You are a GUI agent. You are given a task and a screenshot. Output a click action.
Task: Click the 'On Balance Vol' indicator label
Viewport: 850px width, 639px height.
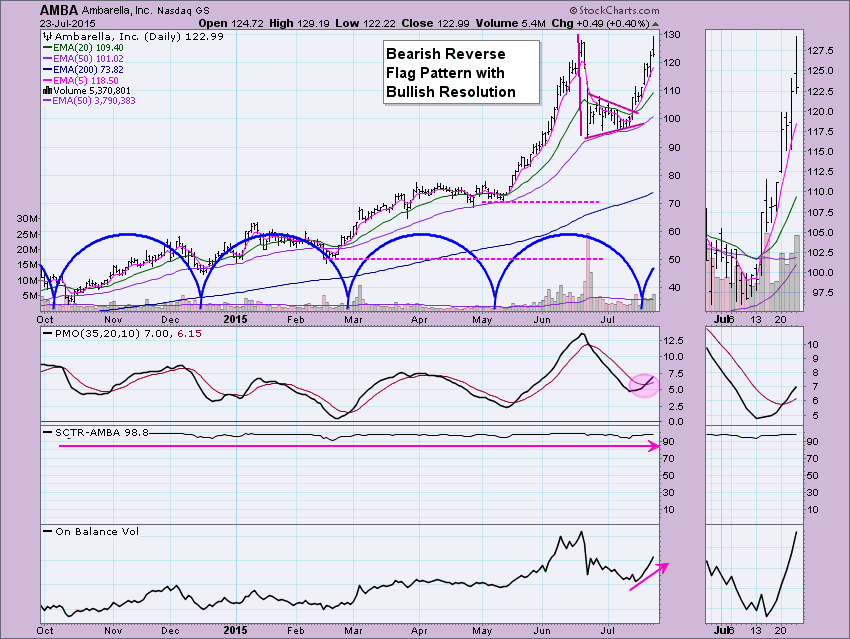tap(91, 532)
